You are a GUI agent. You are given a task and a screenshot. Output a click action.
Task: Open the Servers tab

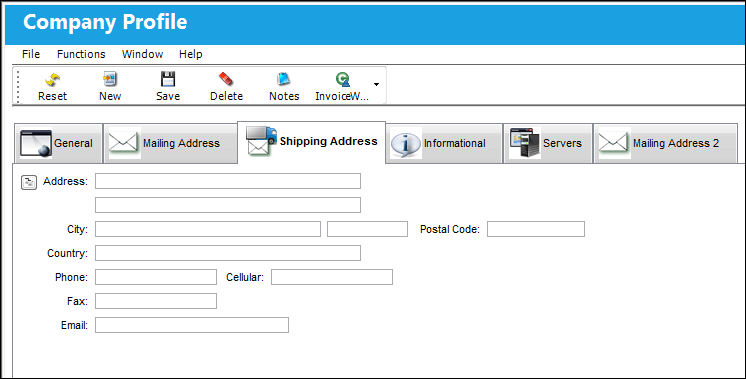click(548, 143)
